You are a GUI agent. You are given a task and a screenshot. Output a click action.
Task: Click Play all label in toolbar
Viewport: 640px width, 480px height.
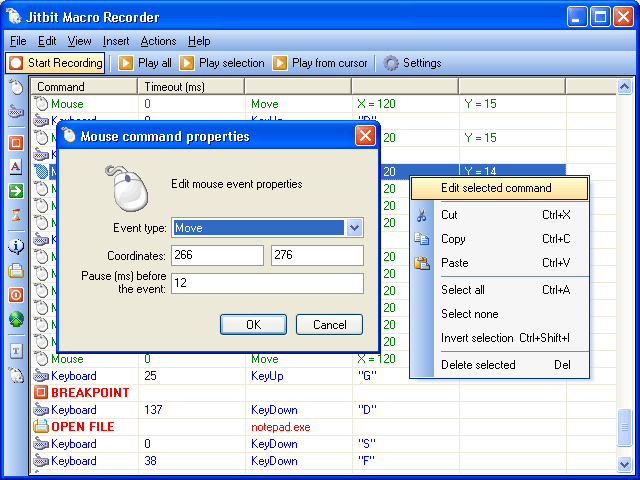(155, 63)
